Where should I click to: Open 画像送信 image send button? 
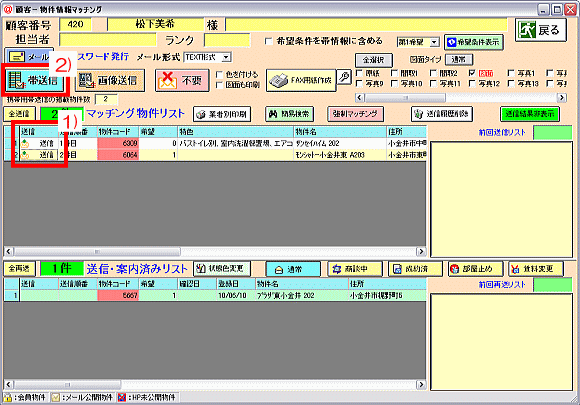coord(109,80)
